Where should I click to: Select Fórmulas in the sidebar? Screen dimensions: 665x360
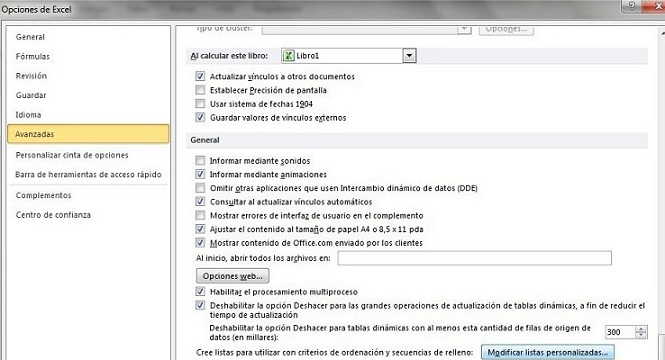tap(33, 56)
